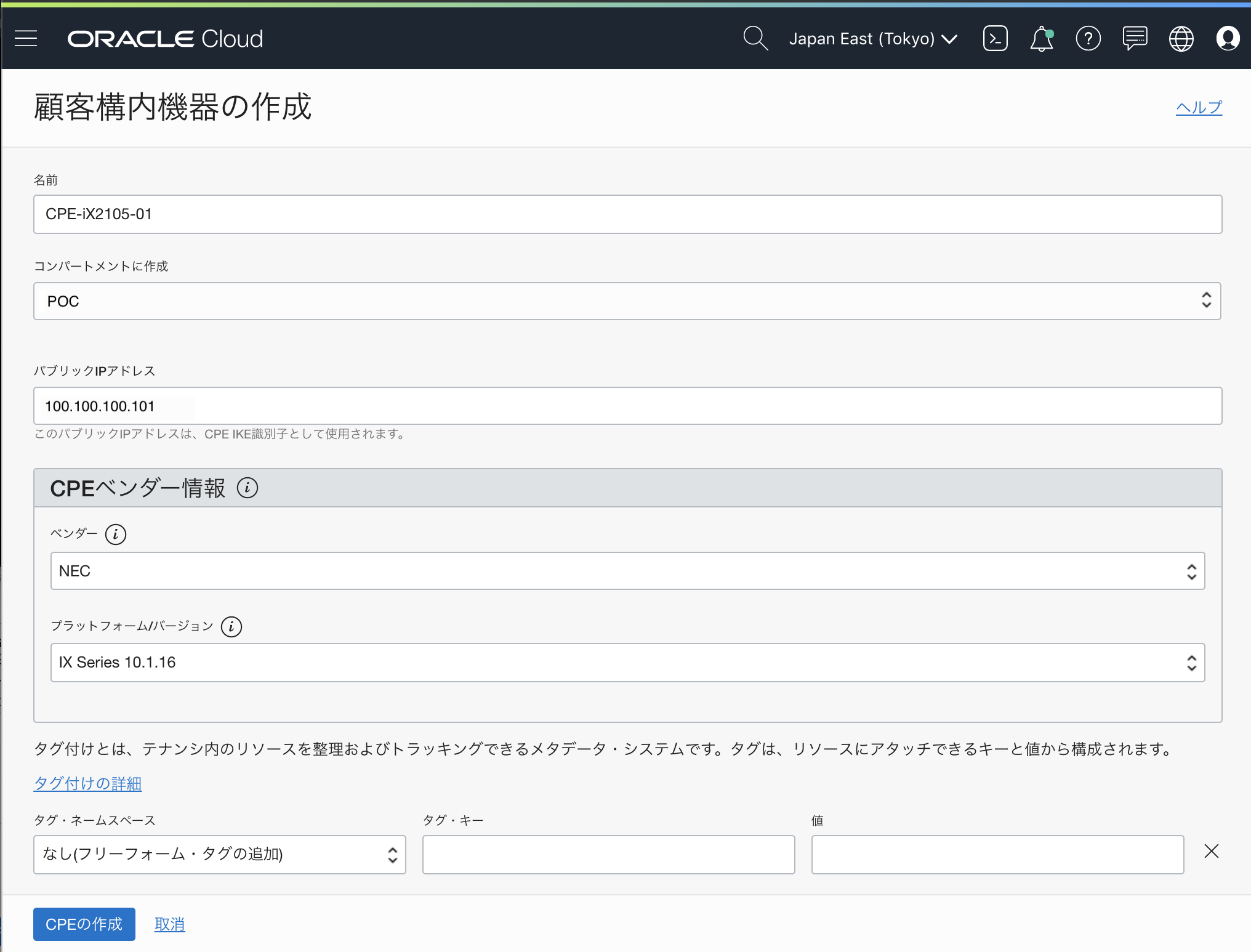Open the タグ付けの詳細 link
The image size is (1251, 952).
tap(87, 783)
